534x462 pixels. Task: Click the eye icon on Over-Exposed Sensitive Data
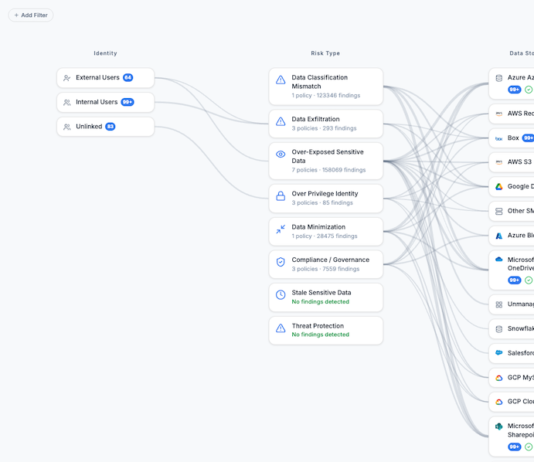point(280,154)
